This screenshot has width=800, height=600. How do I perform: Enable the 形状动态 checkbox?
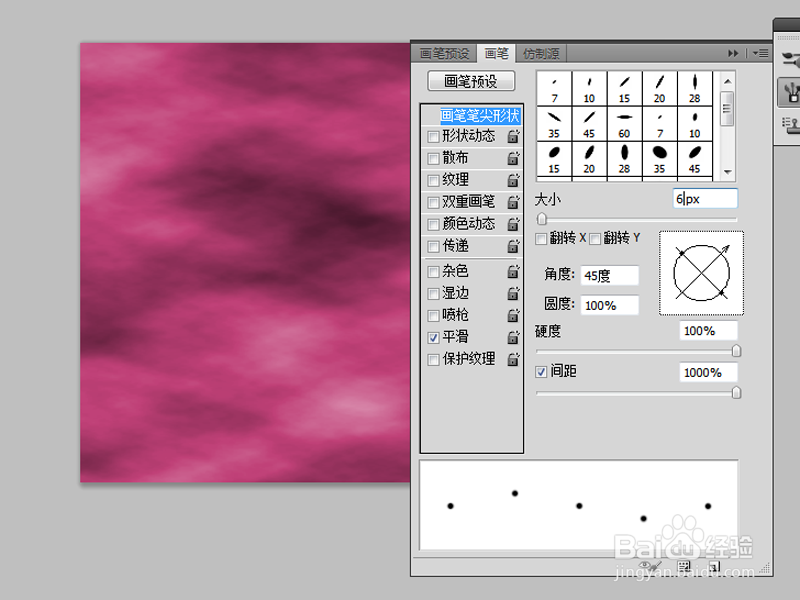433,137
